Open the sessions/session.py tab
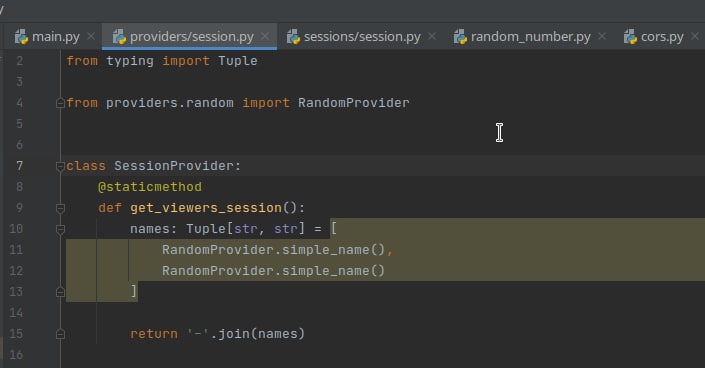The width and height of the screenshot is (705, 368). (x=362, y=36)
